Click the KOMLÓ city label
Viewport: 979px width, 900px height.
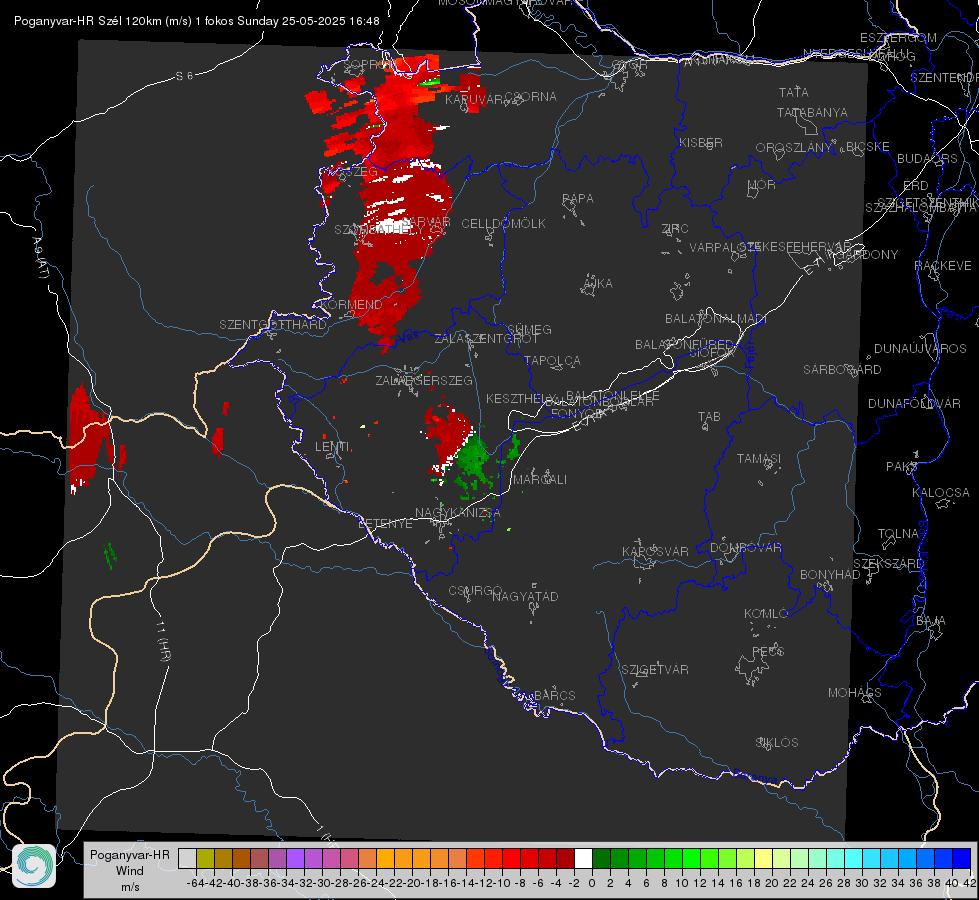click(x=765, y=614)
